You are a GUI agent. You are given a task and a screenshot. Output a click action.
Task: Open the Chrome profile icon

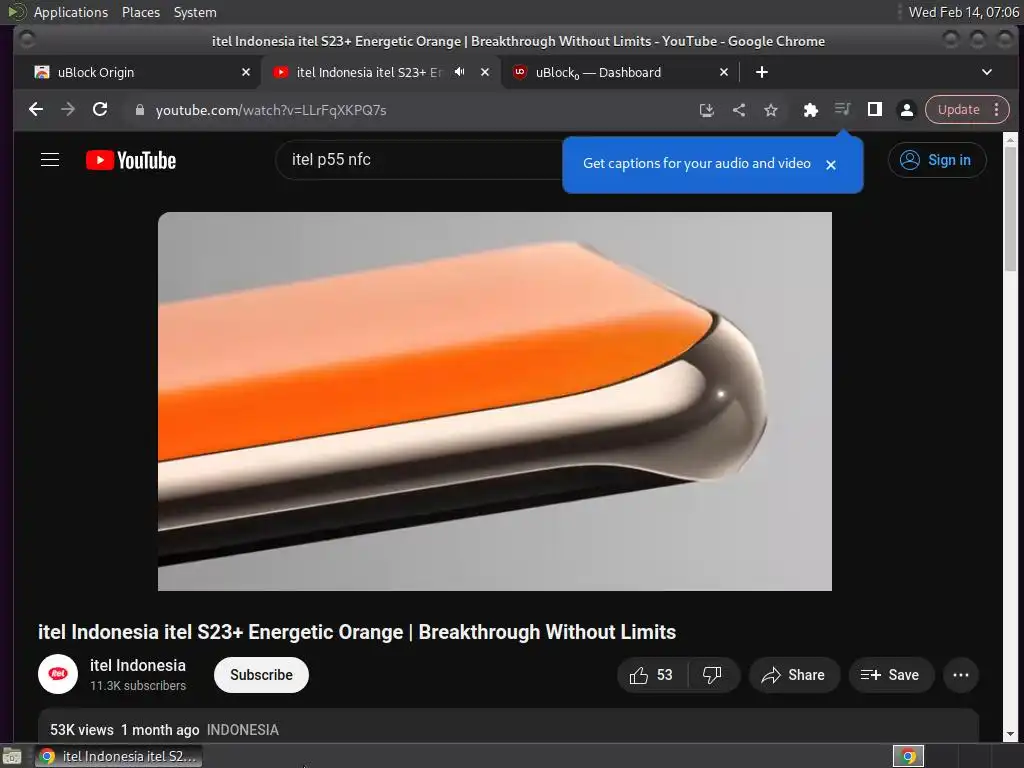coord(906,110)
